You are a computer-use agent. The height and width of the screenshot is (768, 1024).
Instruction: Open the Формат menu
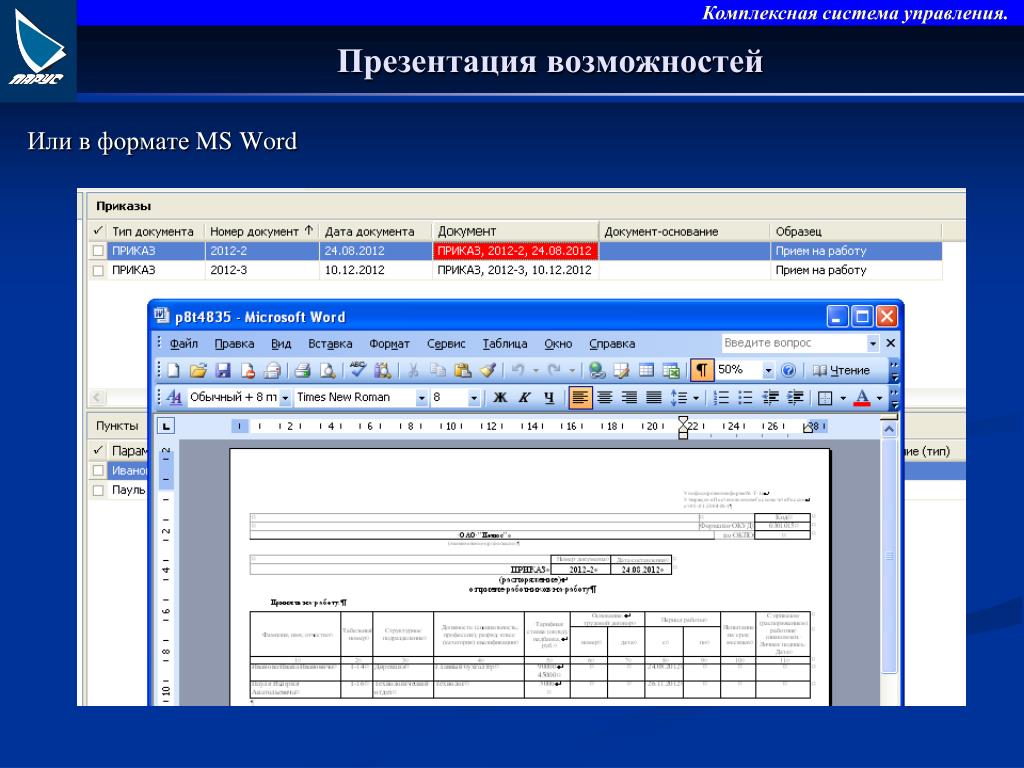tap(389, 344)
